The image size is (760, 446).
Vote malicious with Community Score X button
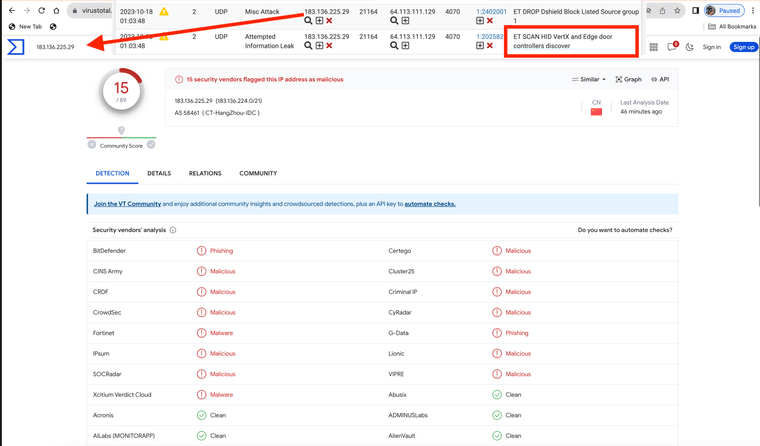(x=92, y=144)
